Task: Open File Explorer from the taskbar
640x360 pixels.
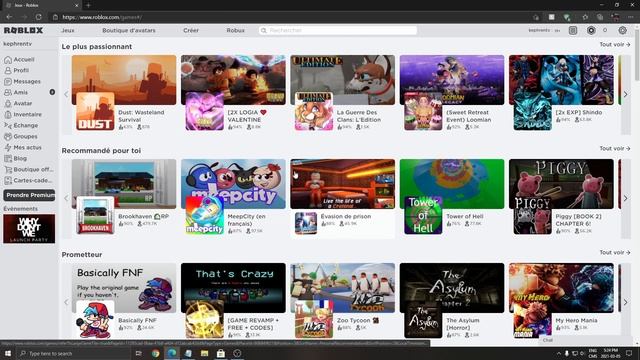Action: click(x=204, y=353)
